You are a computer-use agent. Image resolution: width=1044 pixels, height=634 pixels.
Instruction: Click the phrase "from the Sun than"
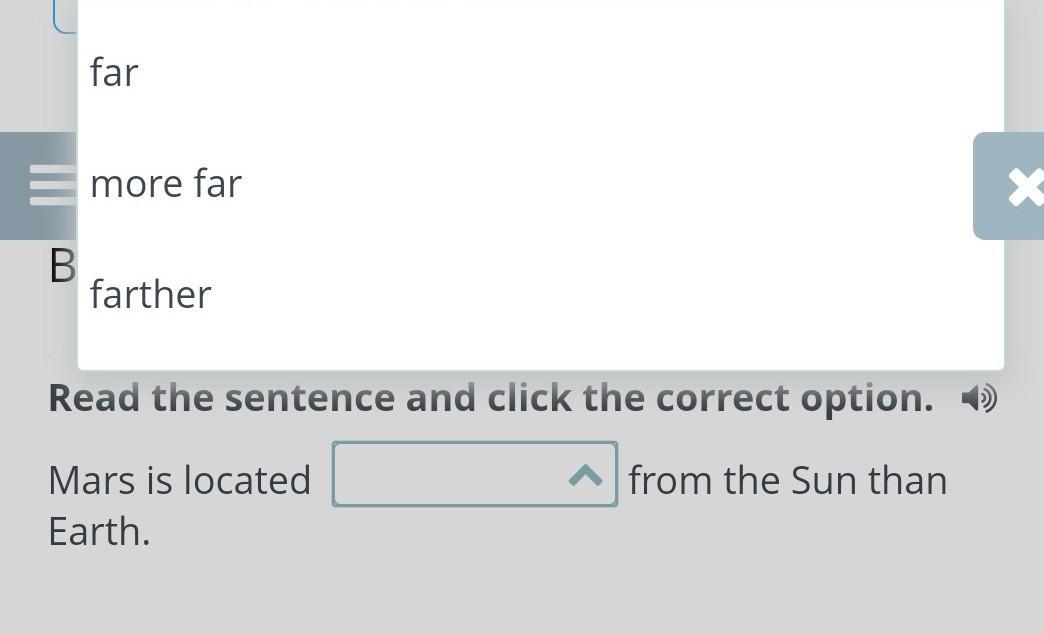click(x=788, y=480)
